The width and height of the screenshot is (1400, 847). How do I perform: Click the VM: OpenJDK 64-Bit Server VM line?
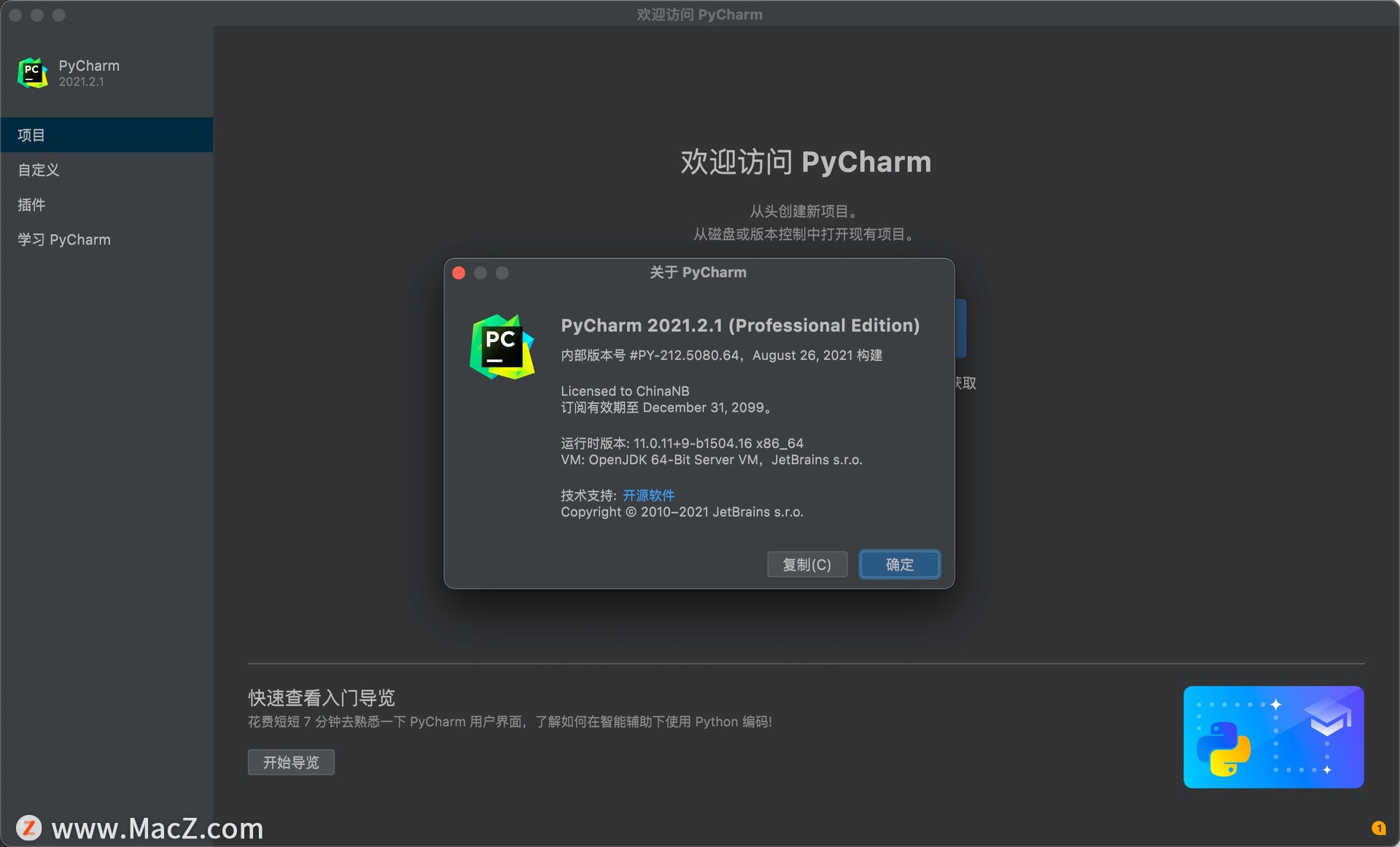click(712, 460)
